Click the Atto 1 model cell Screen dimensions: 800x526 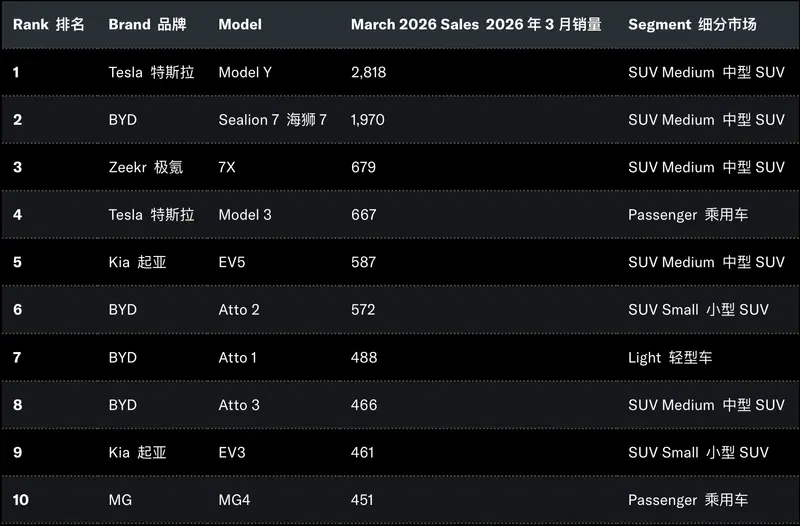(238, 357)
